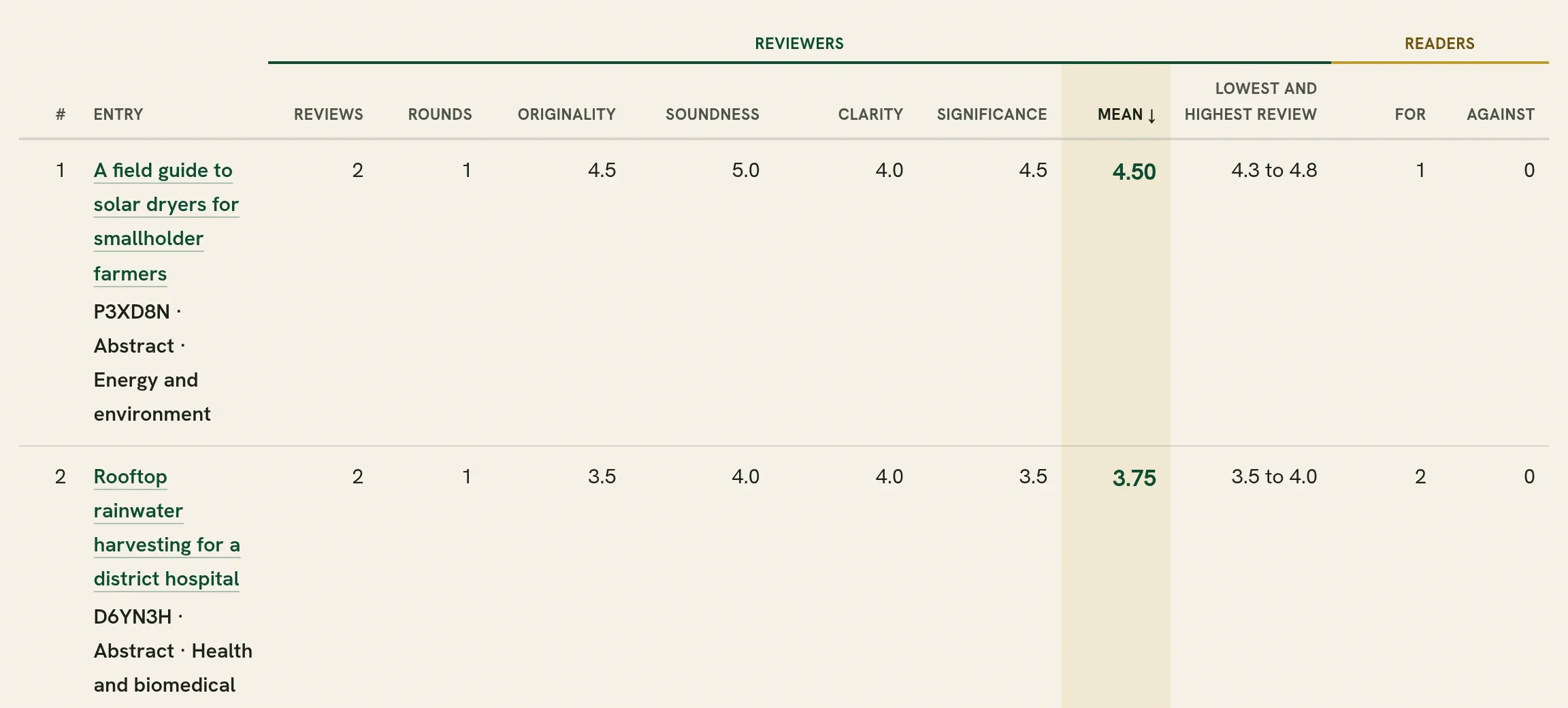1568x708 pixels.
Task: Sort by the Originality column header
Action: (566, 114)
